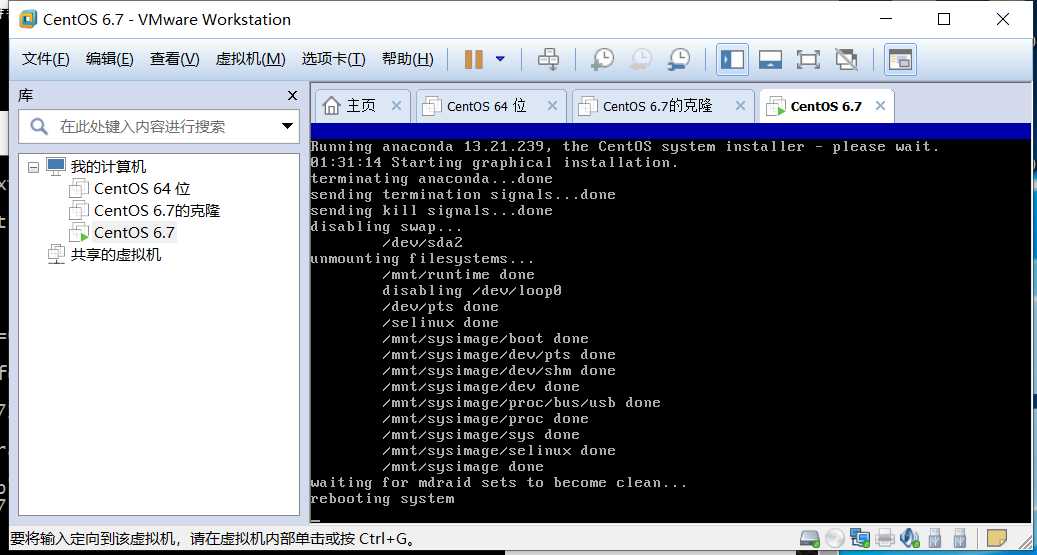Toggle the library sidebar view icon

pyautogui.click(x=732, y=60)
